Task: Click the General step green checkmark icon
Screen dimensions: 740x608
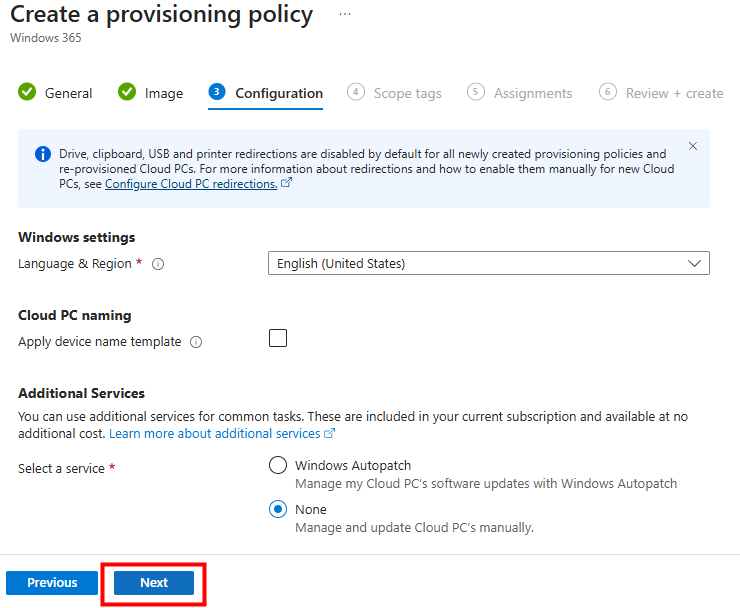Action: (27, 92)
